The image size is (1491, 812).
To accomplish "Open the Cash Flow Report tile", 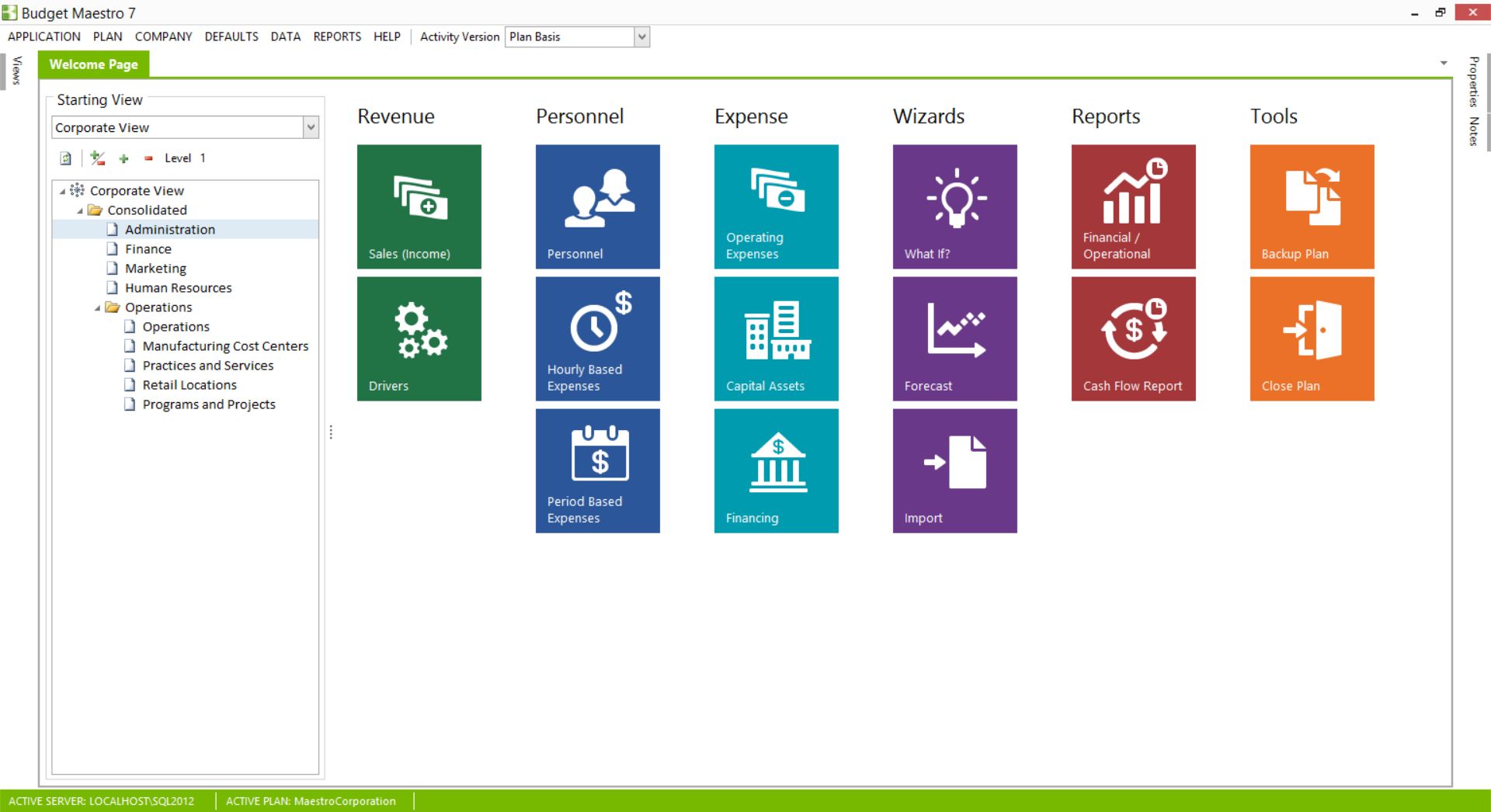I will coord(1134,338).
